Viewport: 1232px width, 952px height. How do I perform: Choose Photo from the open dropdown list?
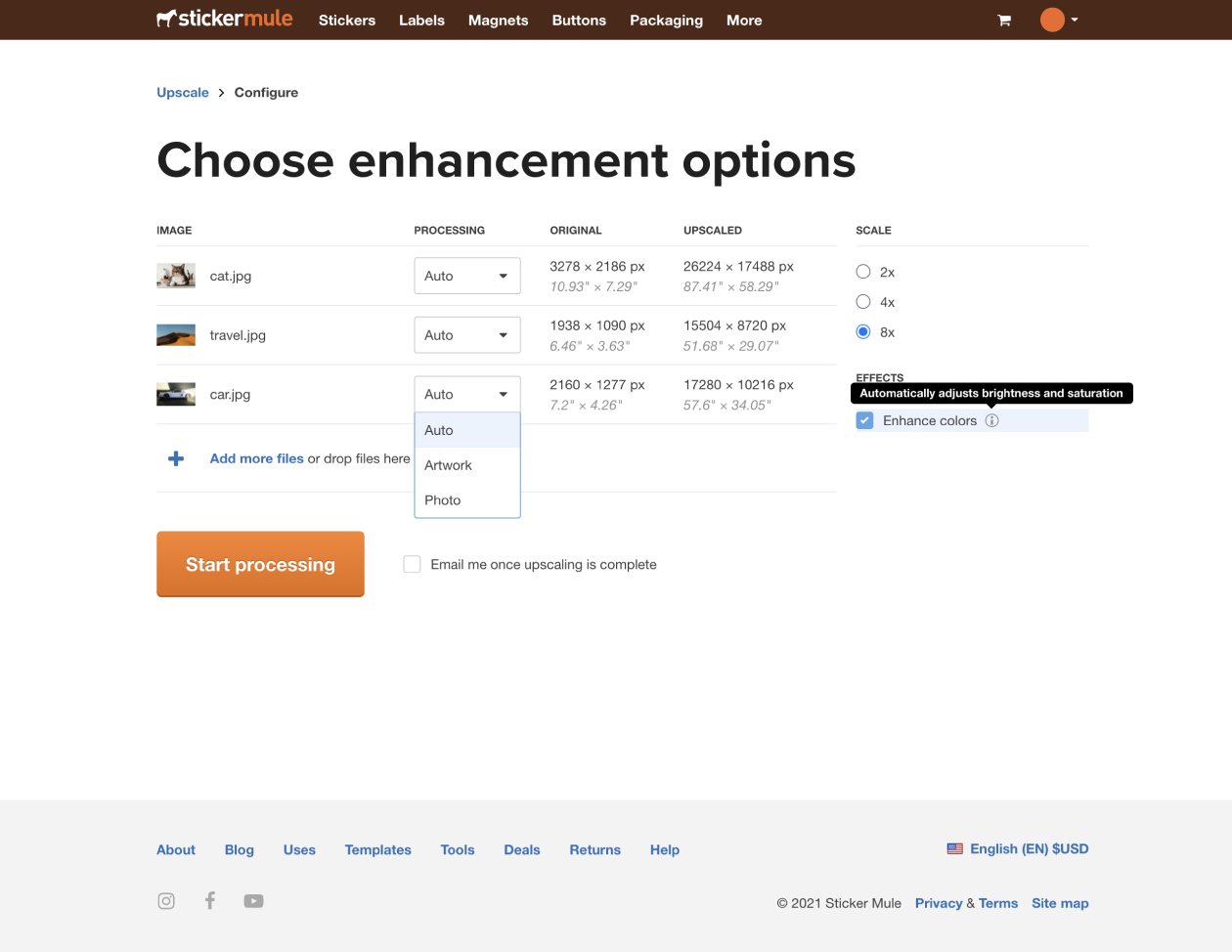click(x=443, y=499)
